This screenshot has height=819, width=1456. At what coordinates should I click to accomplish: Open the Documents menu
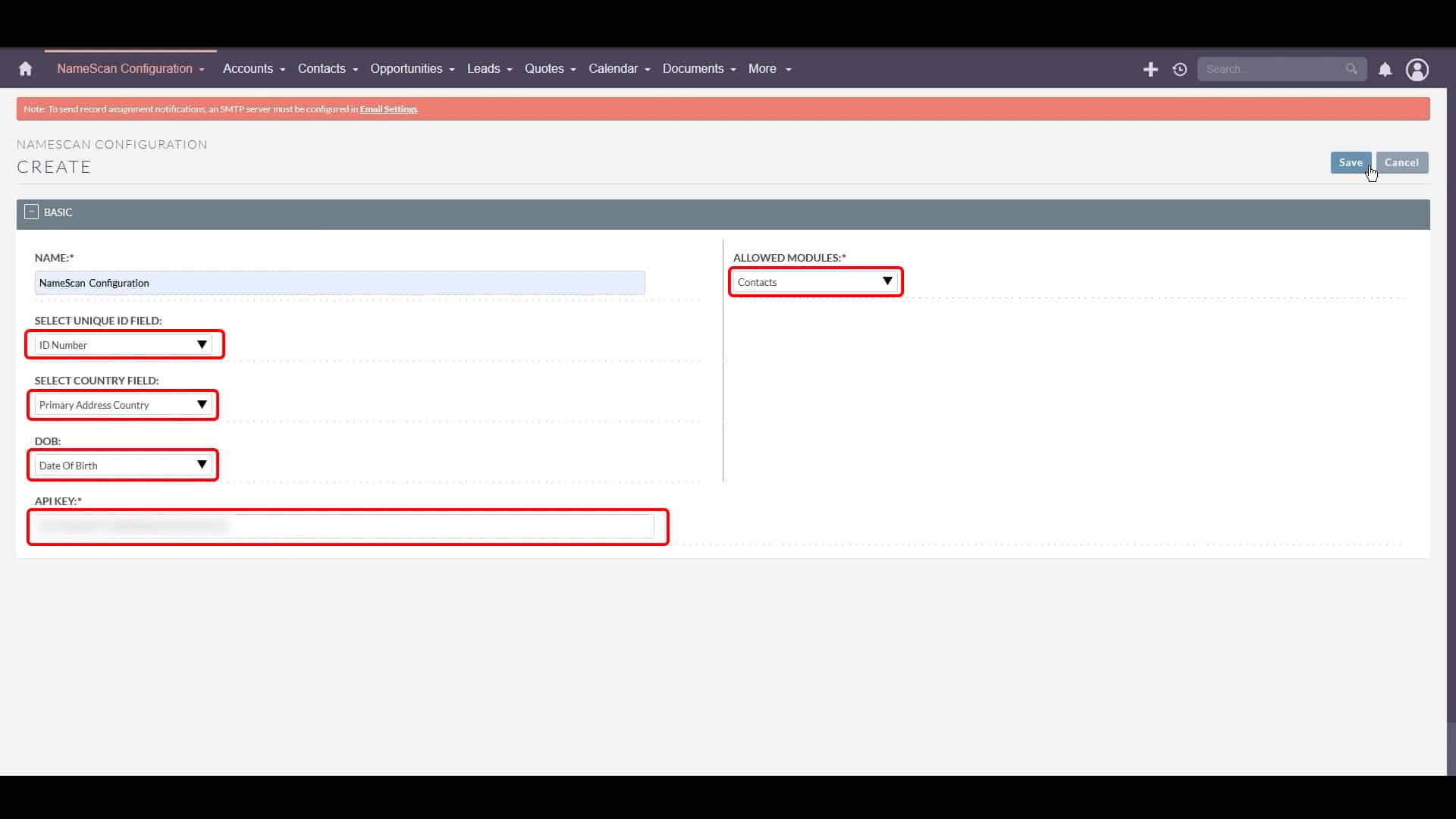(699, 69)
